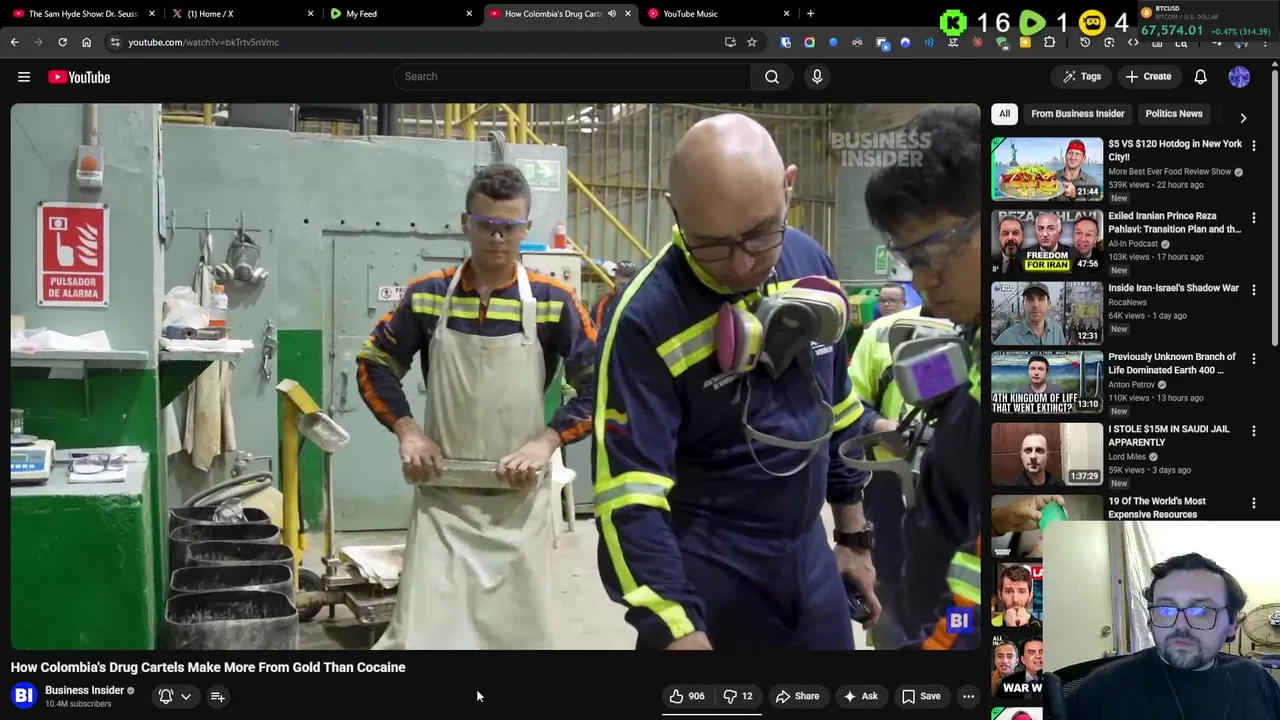
Task: Open the notifications bell in the header
Action: click(1200, 76)
